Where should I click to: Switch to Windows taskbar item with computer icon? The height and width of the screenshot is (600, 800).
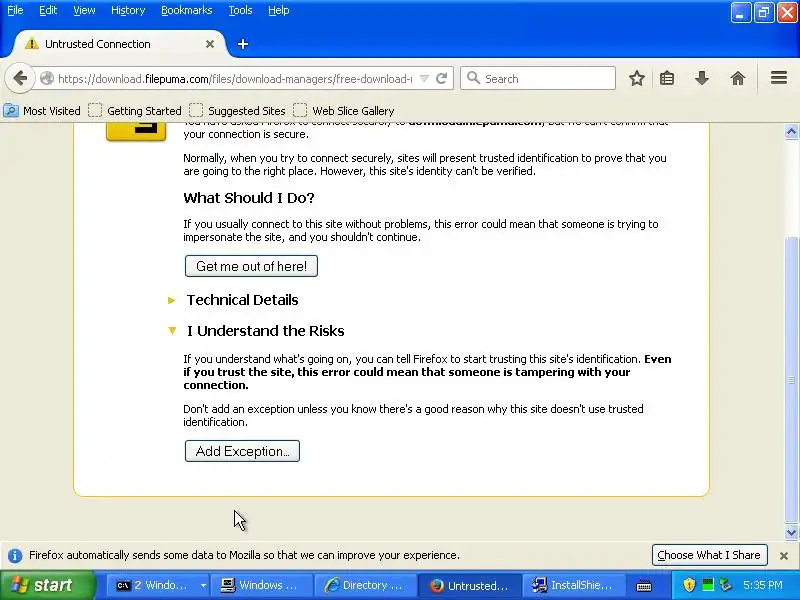260,585
